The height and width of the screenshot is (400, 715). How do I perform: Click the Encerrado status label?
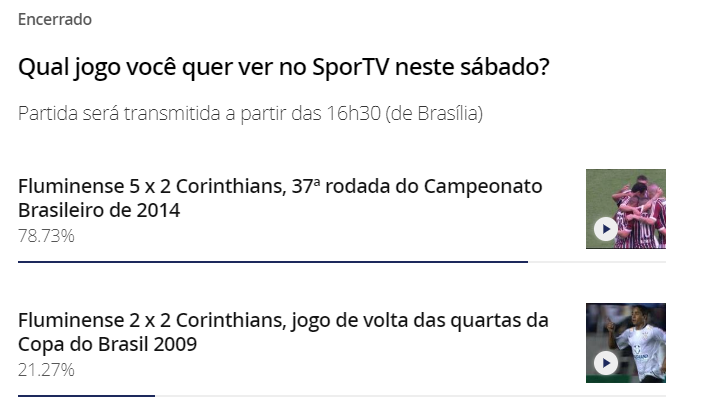55,20
